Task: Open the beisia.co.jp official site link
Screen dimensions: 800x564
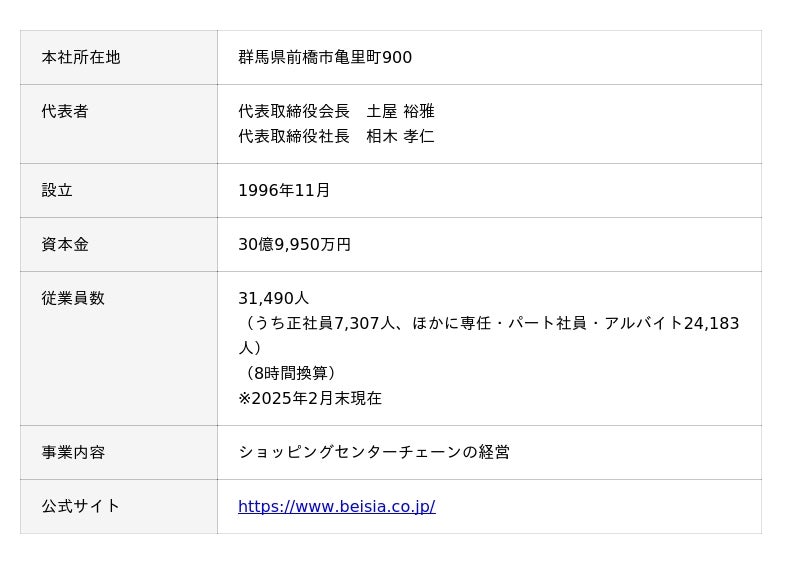Action: pyautogui.click(x=336, y=506)
